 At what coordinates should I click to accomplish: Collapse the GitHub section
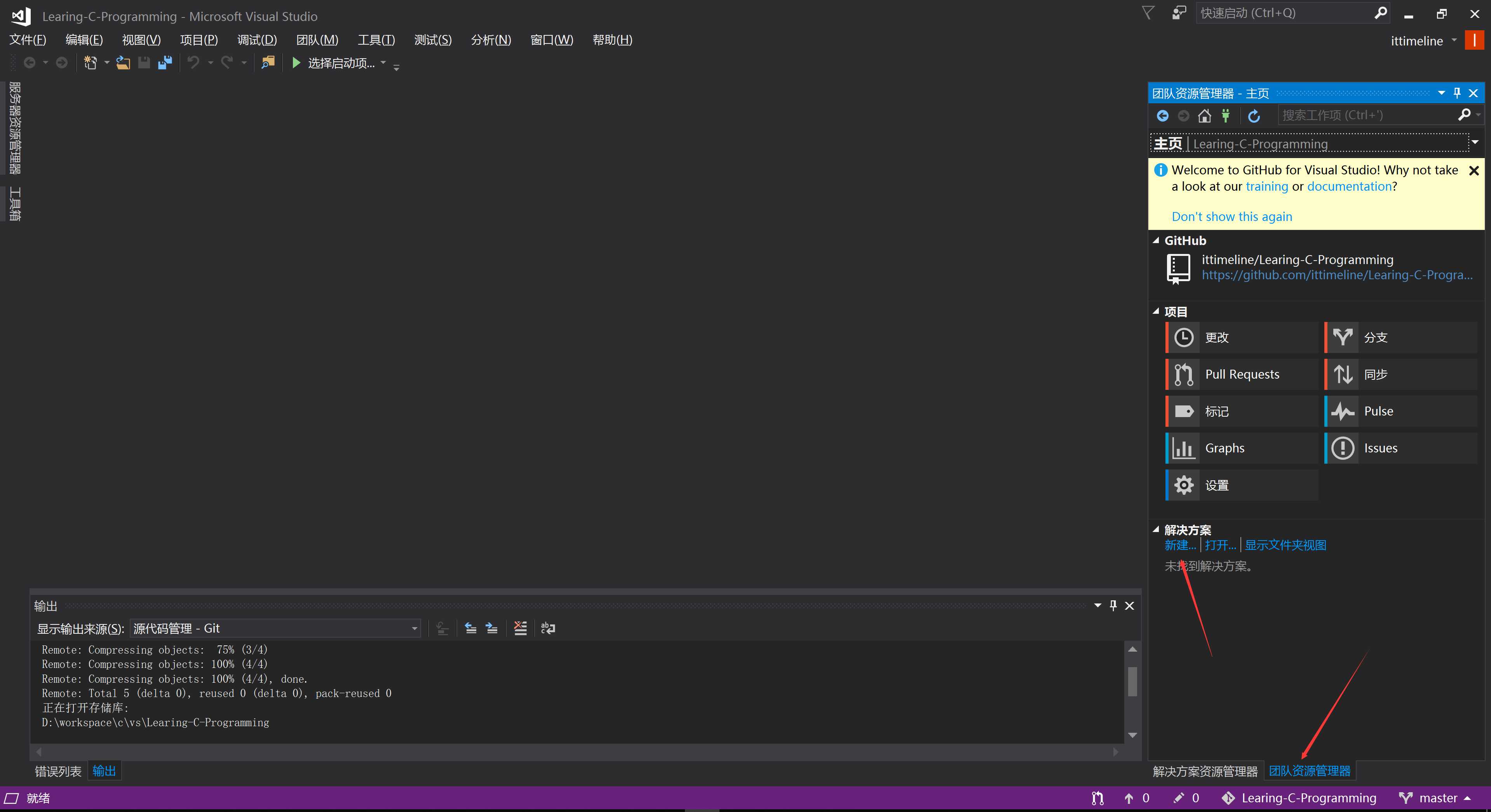tap(1156, 240)
